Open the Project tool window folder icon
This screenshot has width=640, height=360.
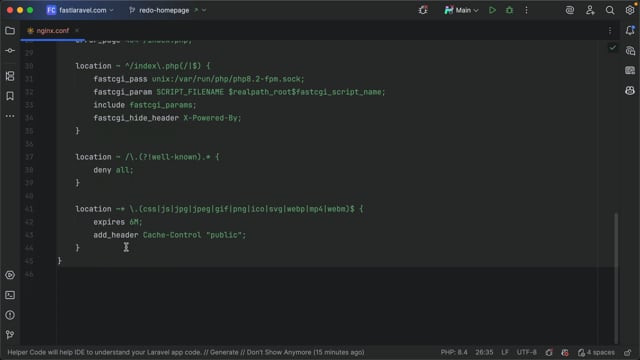(x=10, y=31)
